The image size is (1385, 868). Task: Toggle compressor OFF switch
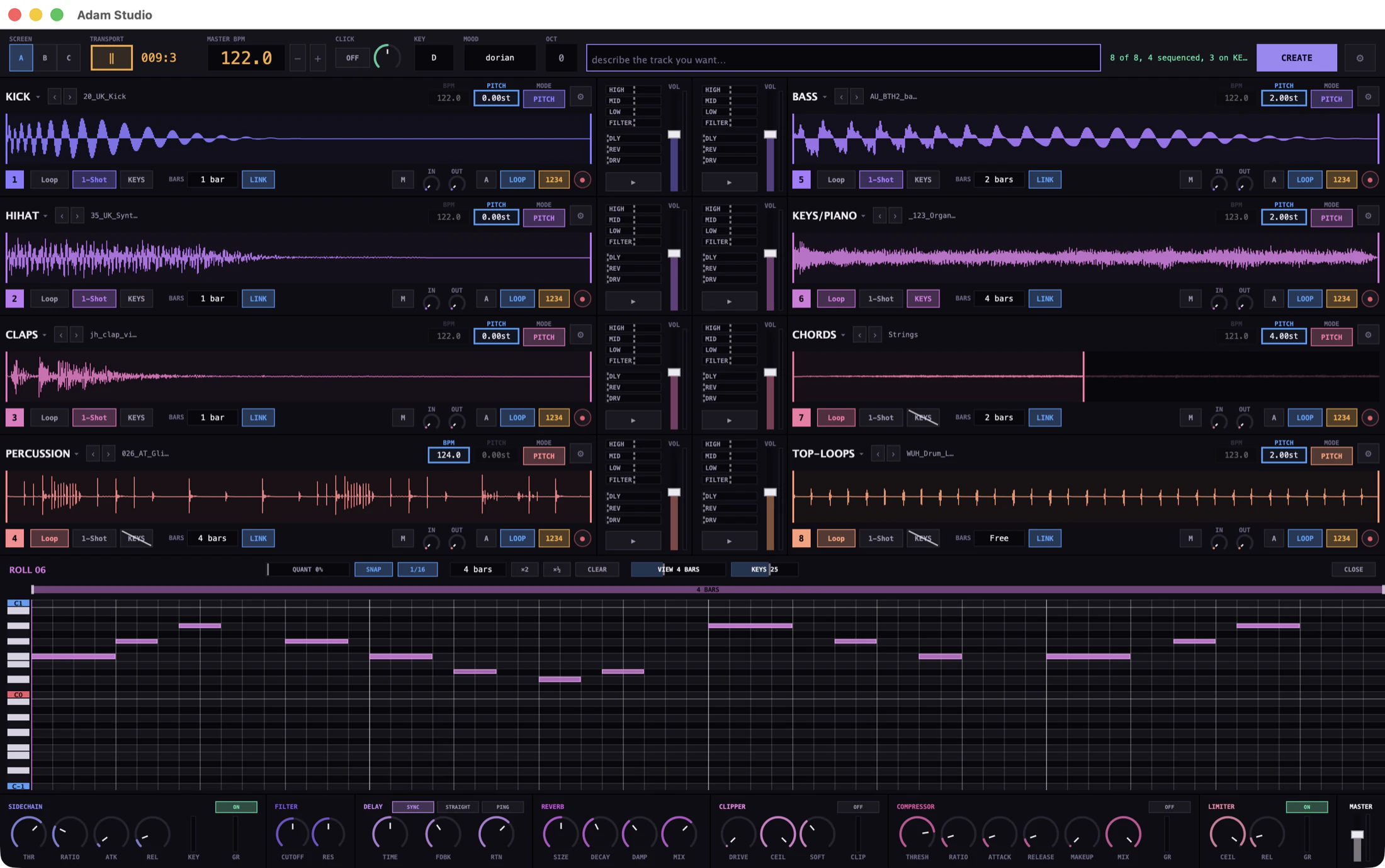[1169, 807]
